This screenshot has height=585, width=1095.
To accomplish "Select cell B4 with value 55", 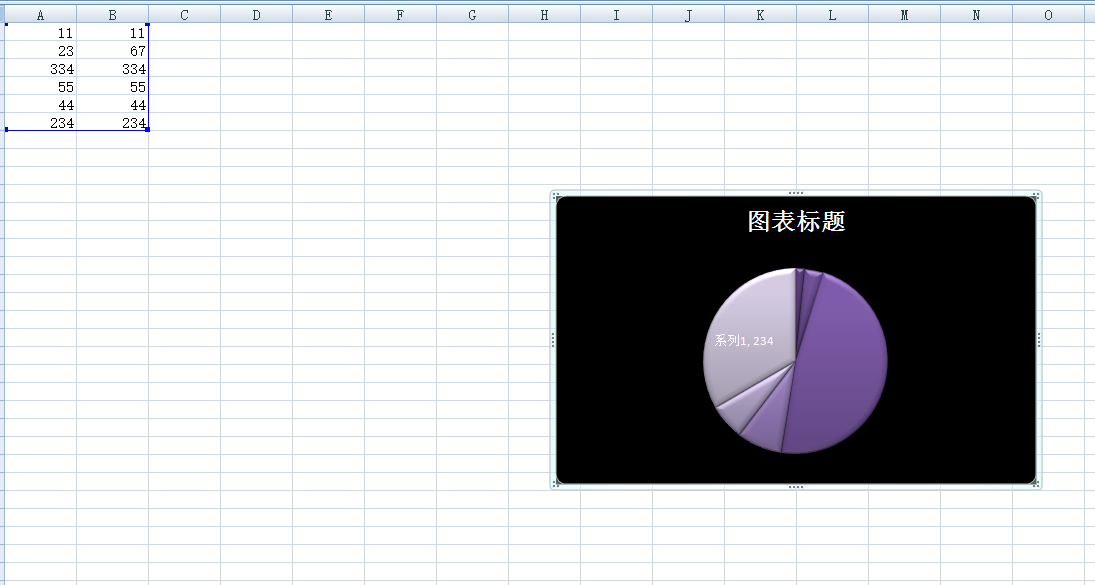I will 112,87.
